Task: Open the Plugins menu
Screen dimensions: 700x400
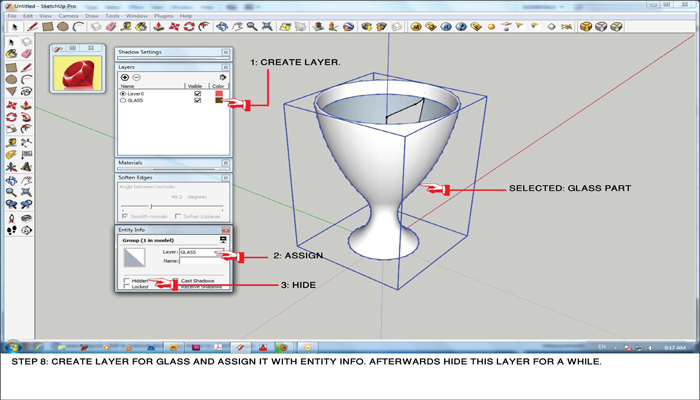Action: pos(163,16)
